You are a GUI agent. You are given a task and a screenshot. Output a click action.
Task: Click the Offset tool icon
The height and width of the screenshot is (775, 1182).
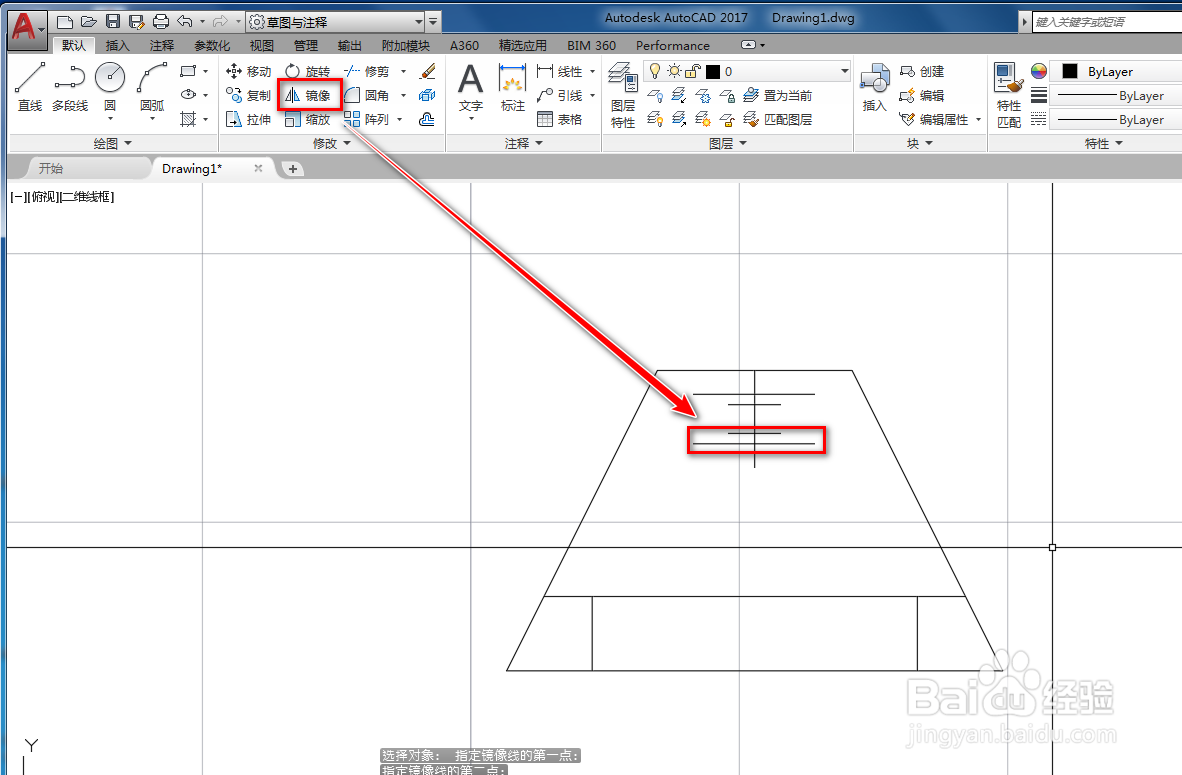point(427,119)
